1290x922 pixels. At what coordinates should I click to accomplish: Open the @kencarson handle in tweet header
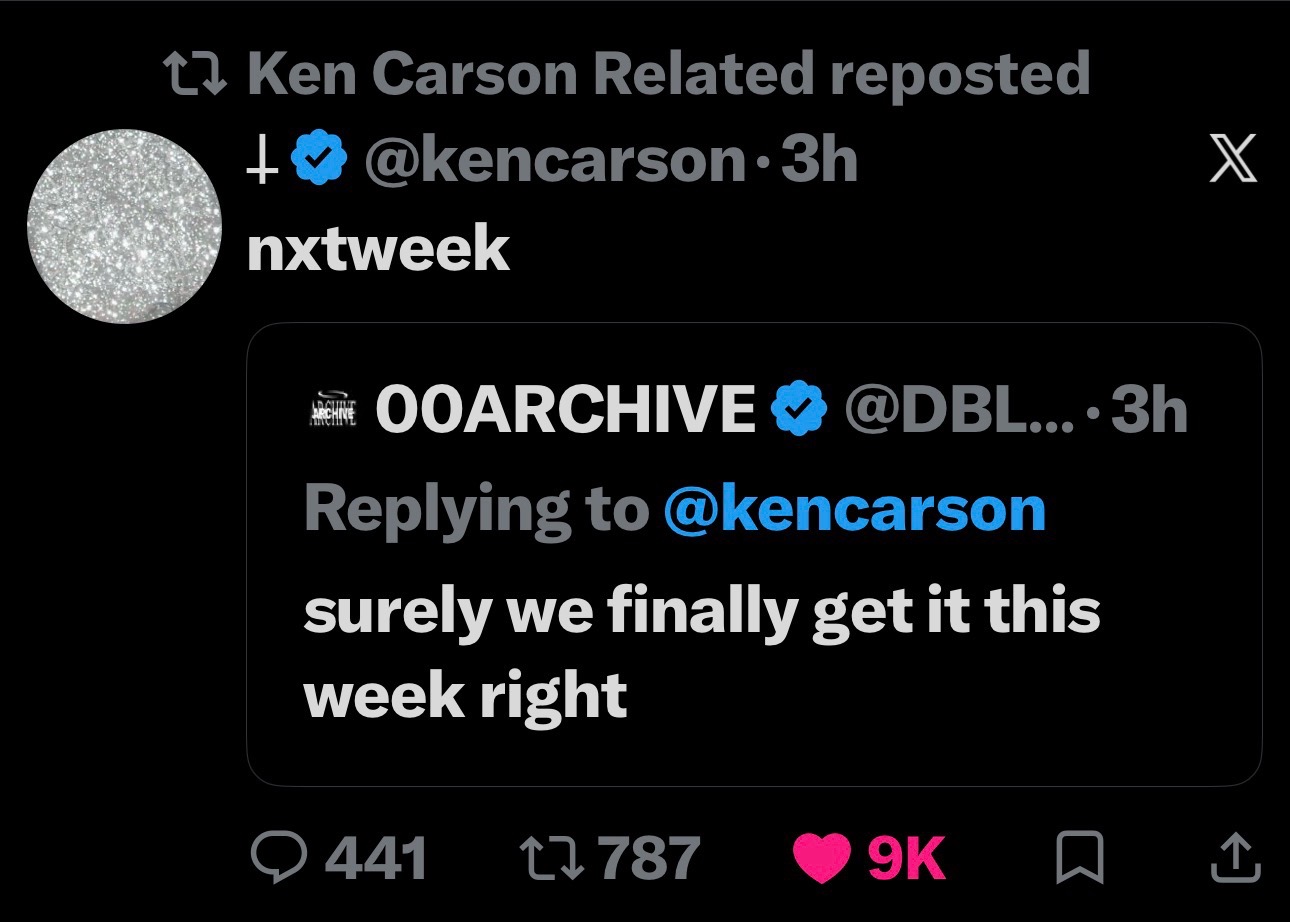tap(555, 160)
